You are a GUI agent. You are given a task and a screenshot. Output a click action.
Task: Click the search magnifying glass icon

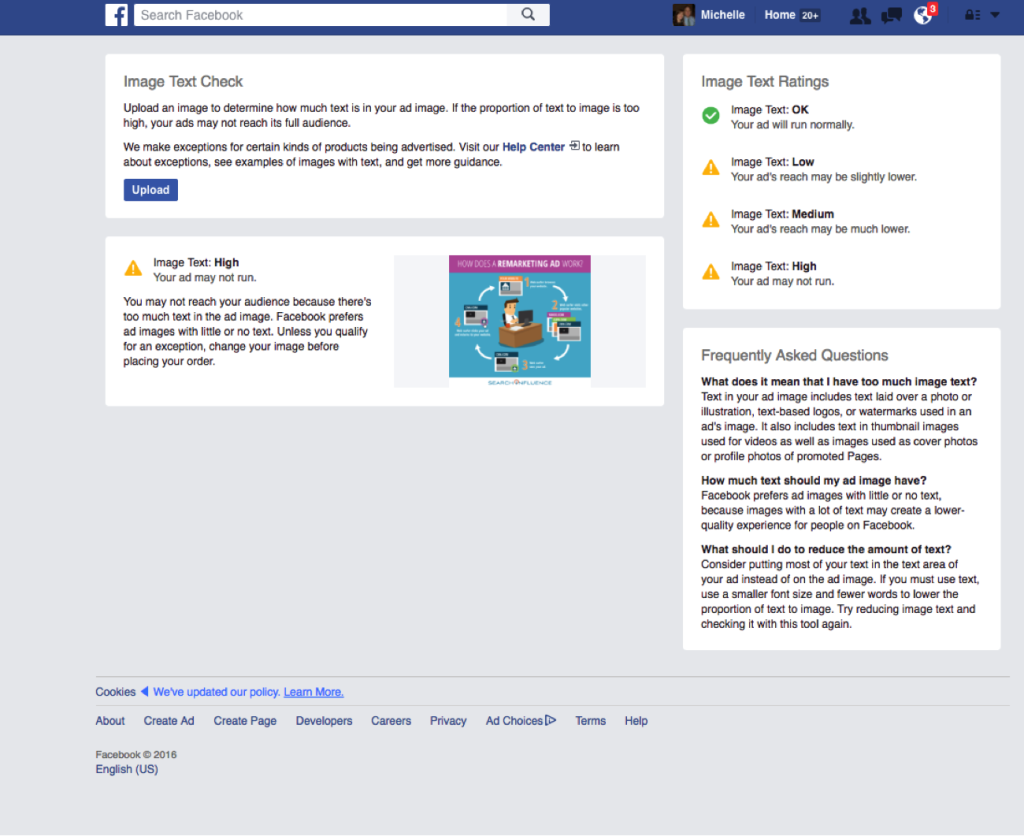[x=528, y=15]
